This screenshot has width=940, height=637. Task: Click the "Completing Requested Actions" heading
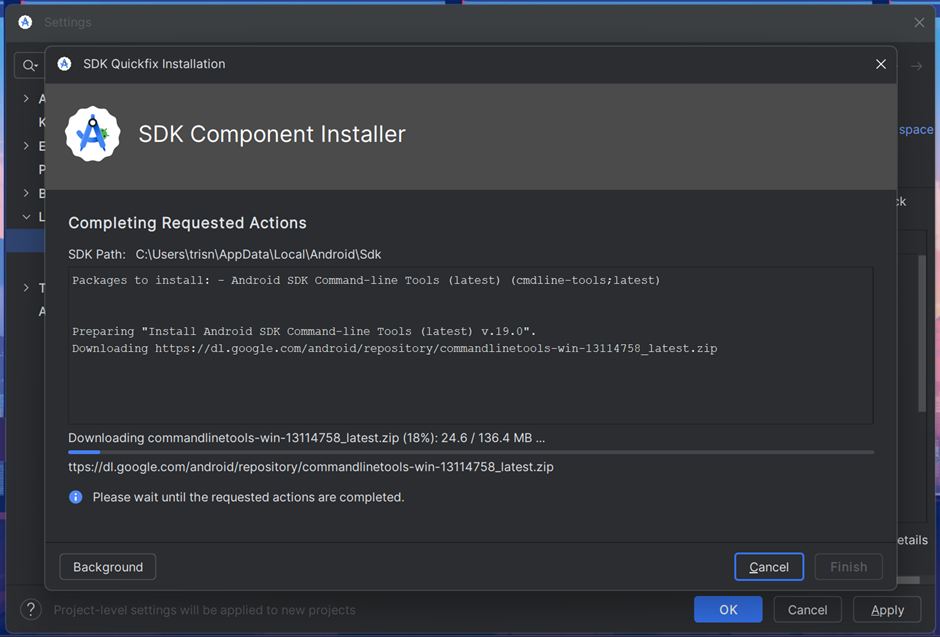(187, 223)
